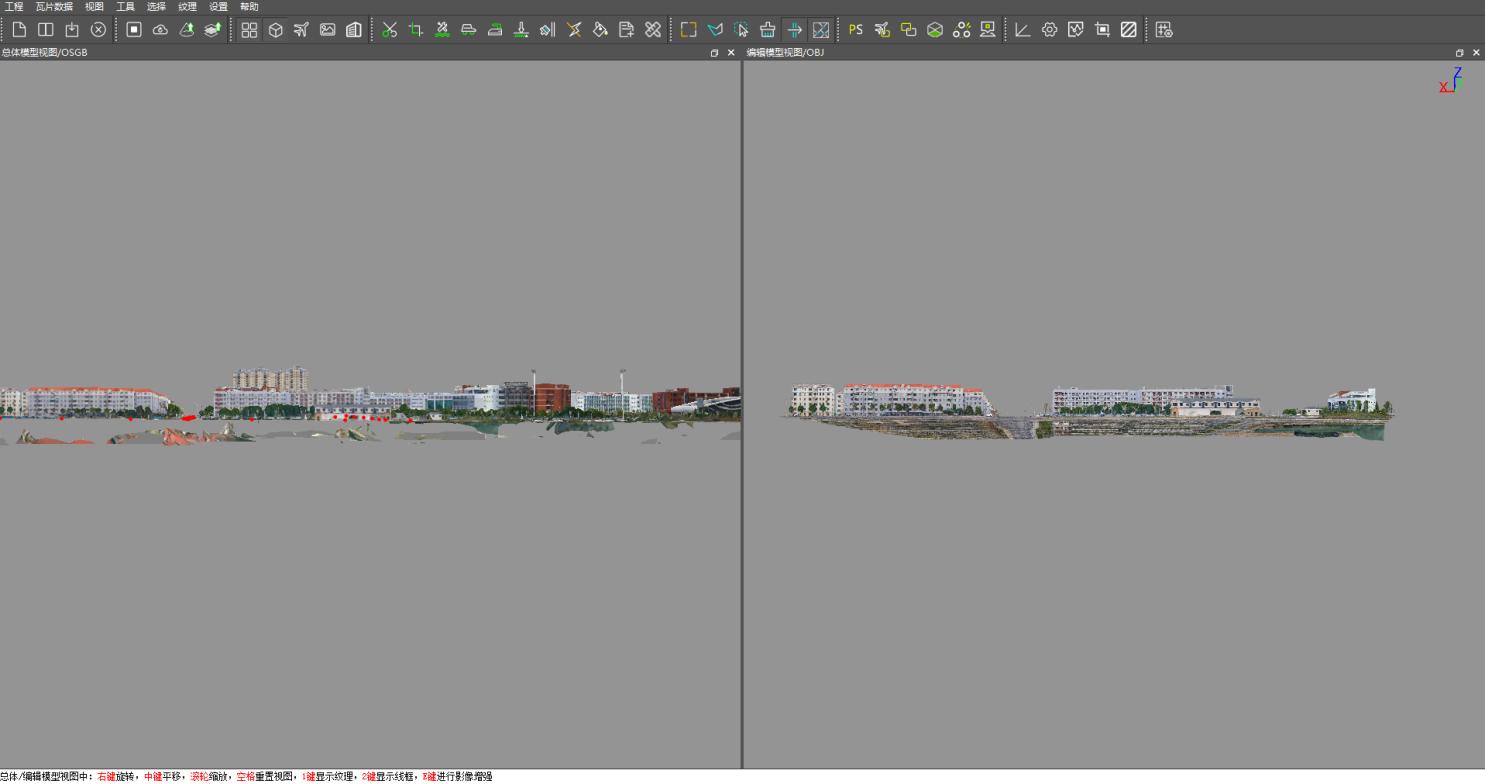Close the 总体模型视图/OSGB panel
Screen dimensions: 1485x784
click(x=731, y=53)
